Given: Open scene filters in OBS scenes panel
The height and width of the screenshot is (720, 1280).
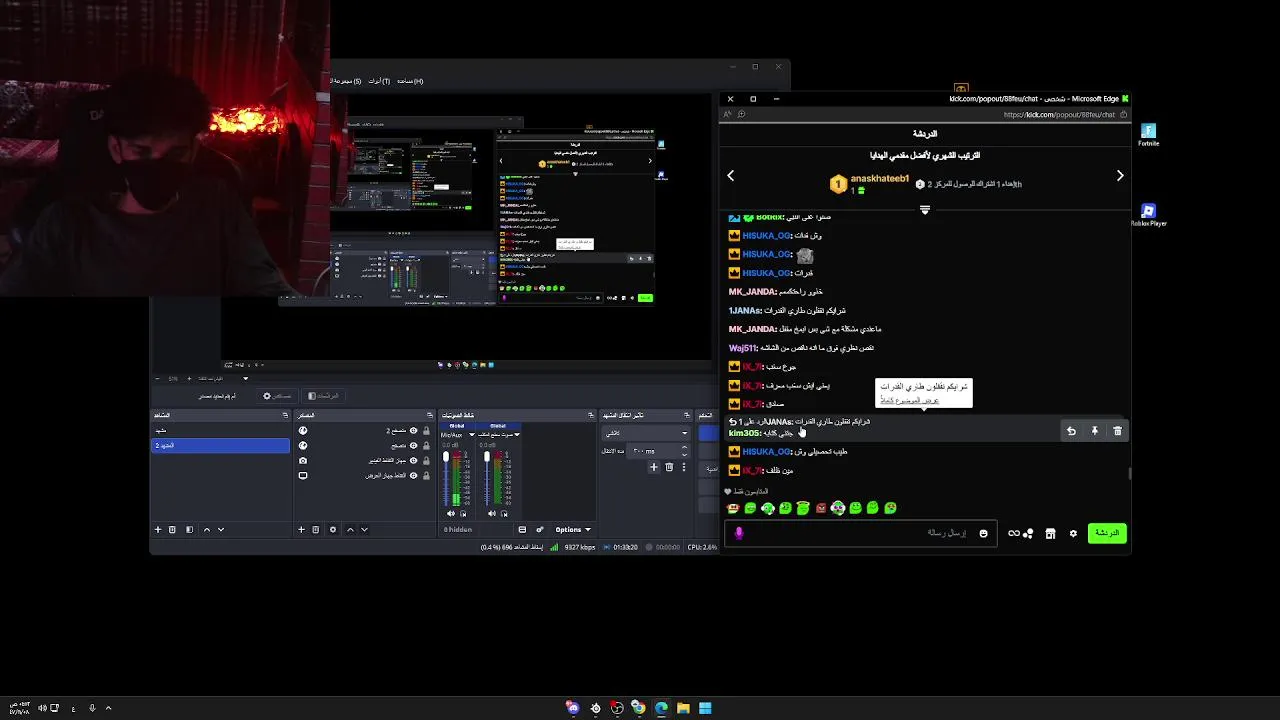Looking at the screenshot, I should [190, 529].
